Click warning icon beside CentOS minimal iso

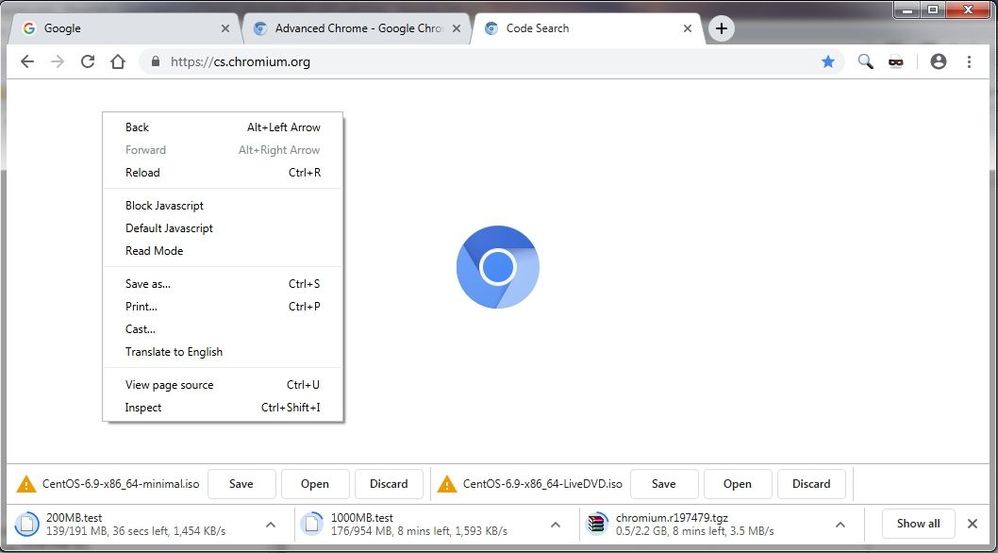pyautogui.click(x=26, y=484)
